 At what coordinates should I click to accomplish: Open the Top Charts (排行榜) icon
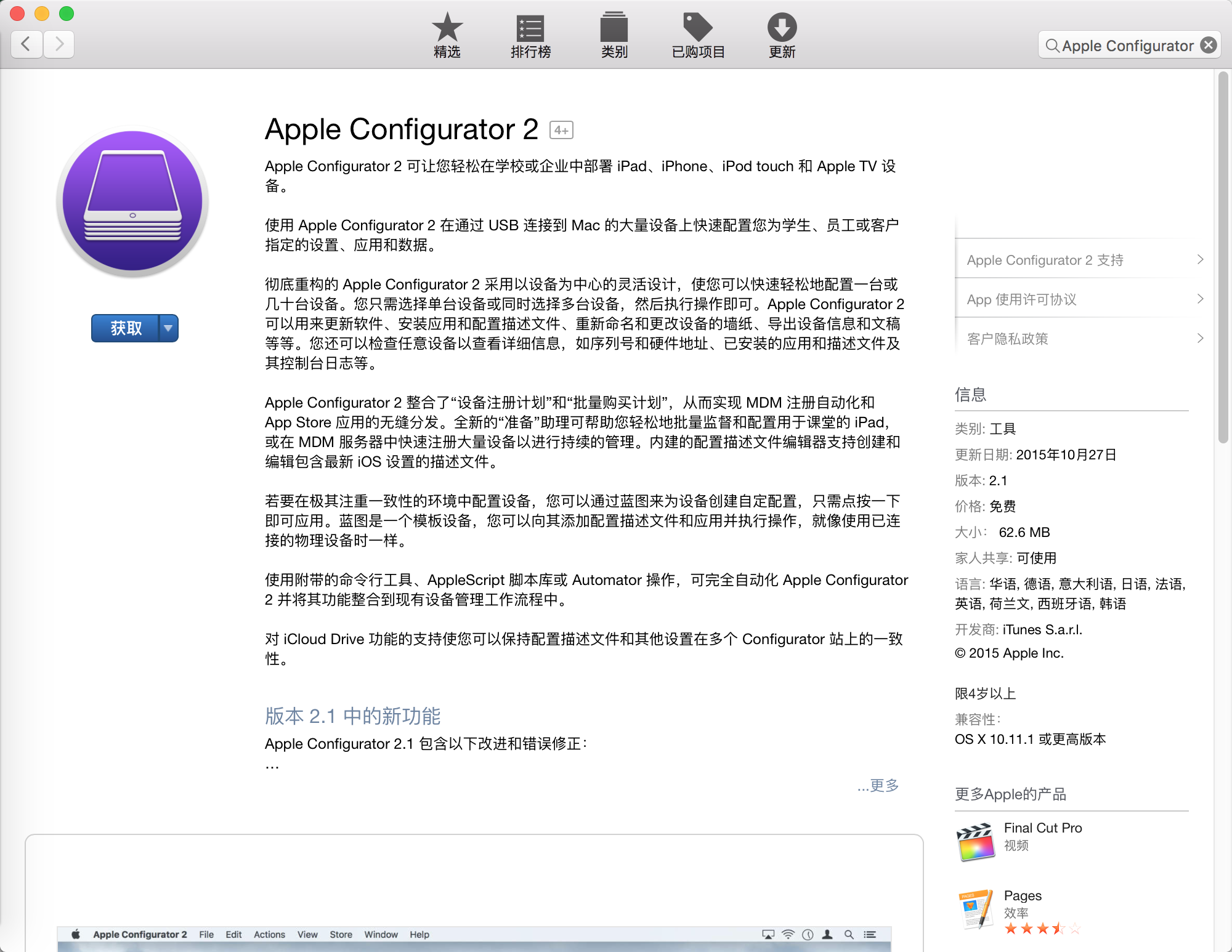[530, 28]
